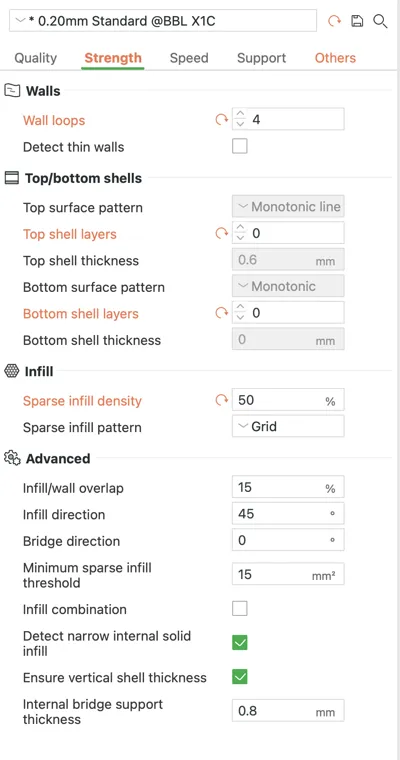Click the Advanced section gear icon
400x760 pixels.
pyautogui.click(x=12, y=458)
